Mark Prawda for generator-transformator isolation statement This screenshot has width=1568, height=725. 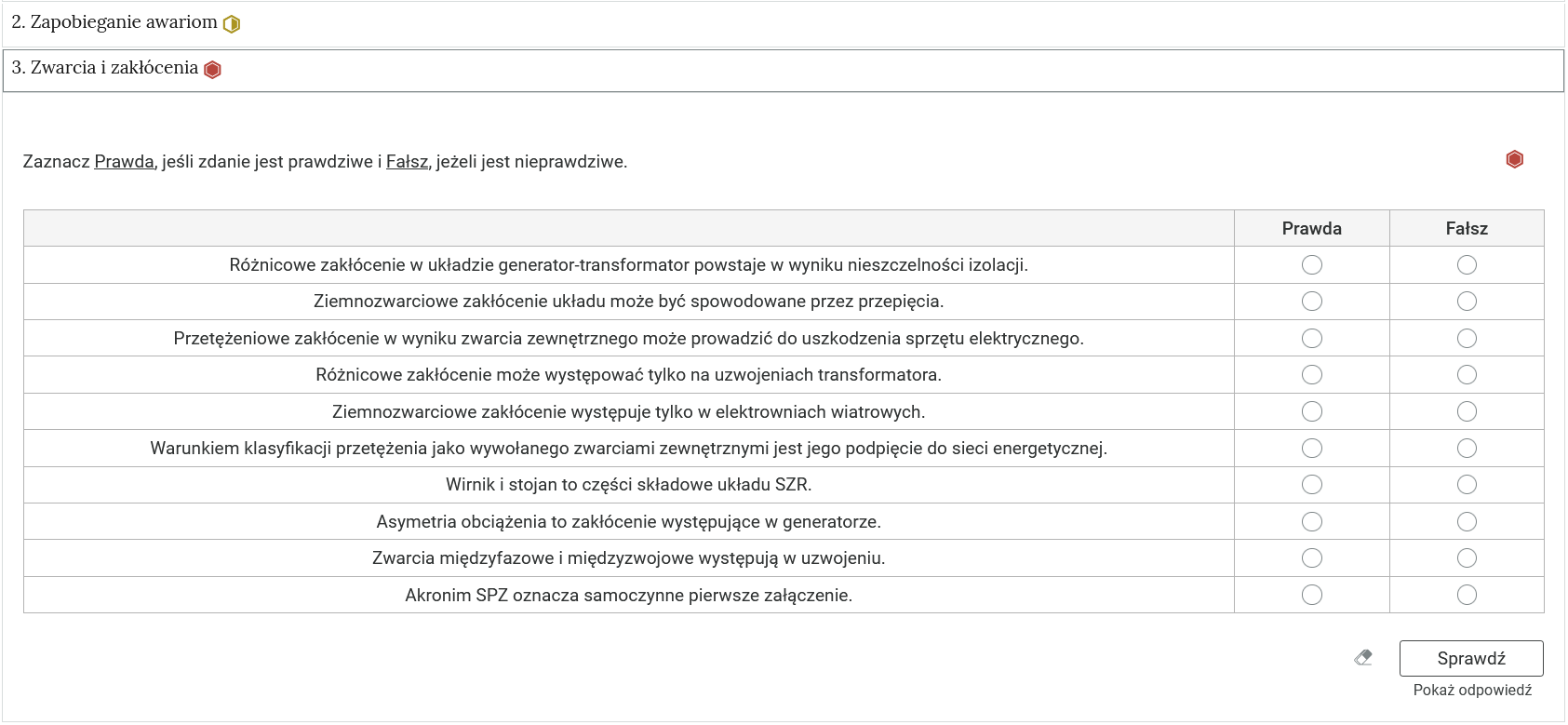click(x=1311, y=265)
